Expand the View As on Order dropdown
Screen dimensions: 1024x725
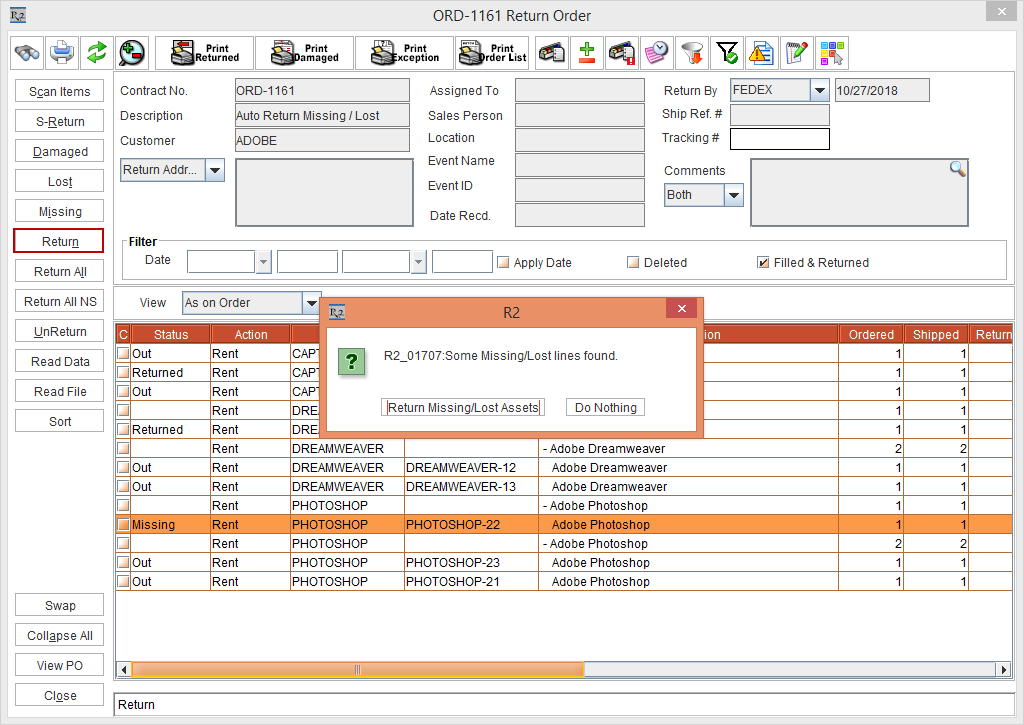pyautogui.click(x=311, y=303)
